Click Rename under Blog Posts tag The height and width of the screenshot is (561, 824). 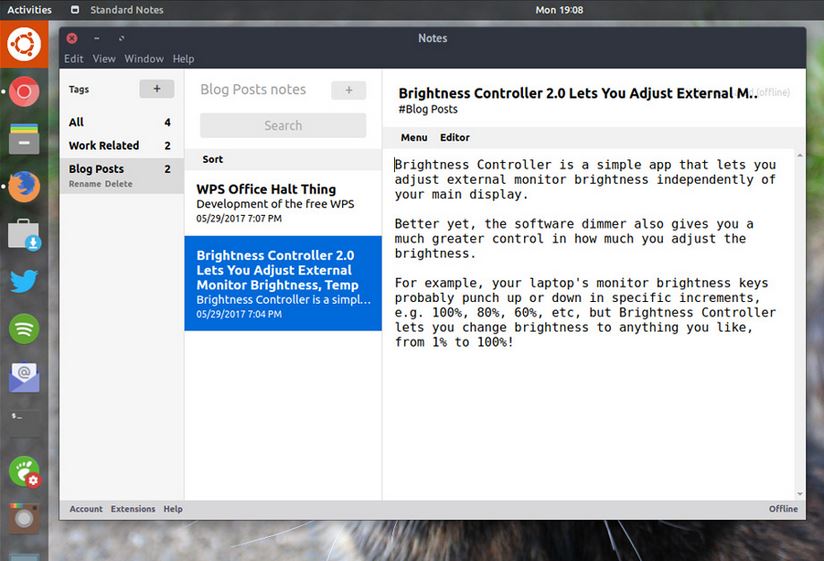point(84,184)
